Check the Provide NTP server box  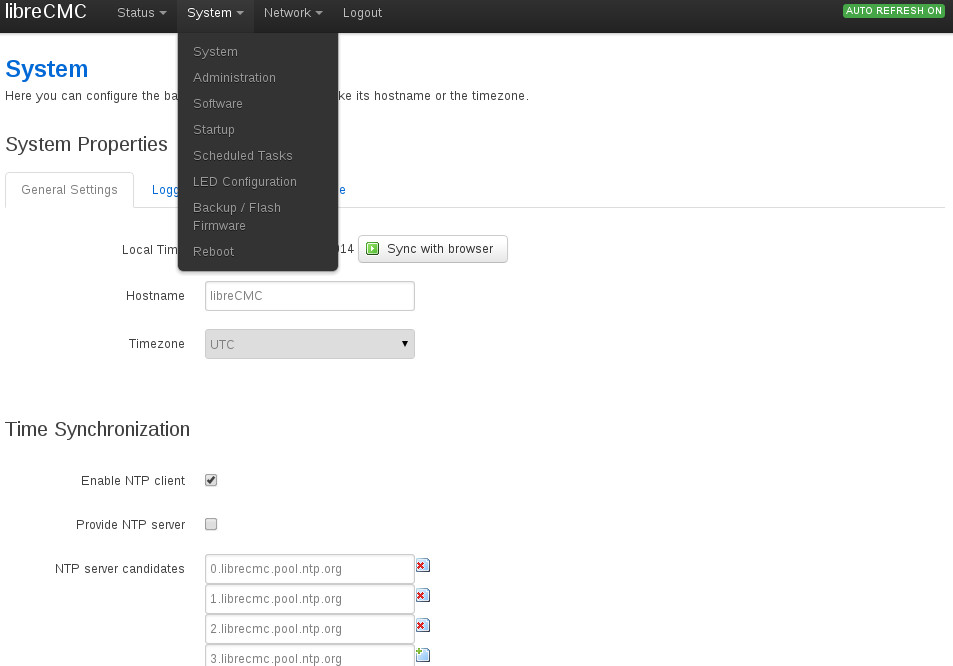click(x=211, y=524)
